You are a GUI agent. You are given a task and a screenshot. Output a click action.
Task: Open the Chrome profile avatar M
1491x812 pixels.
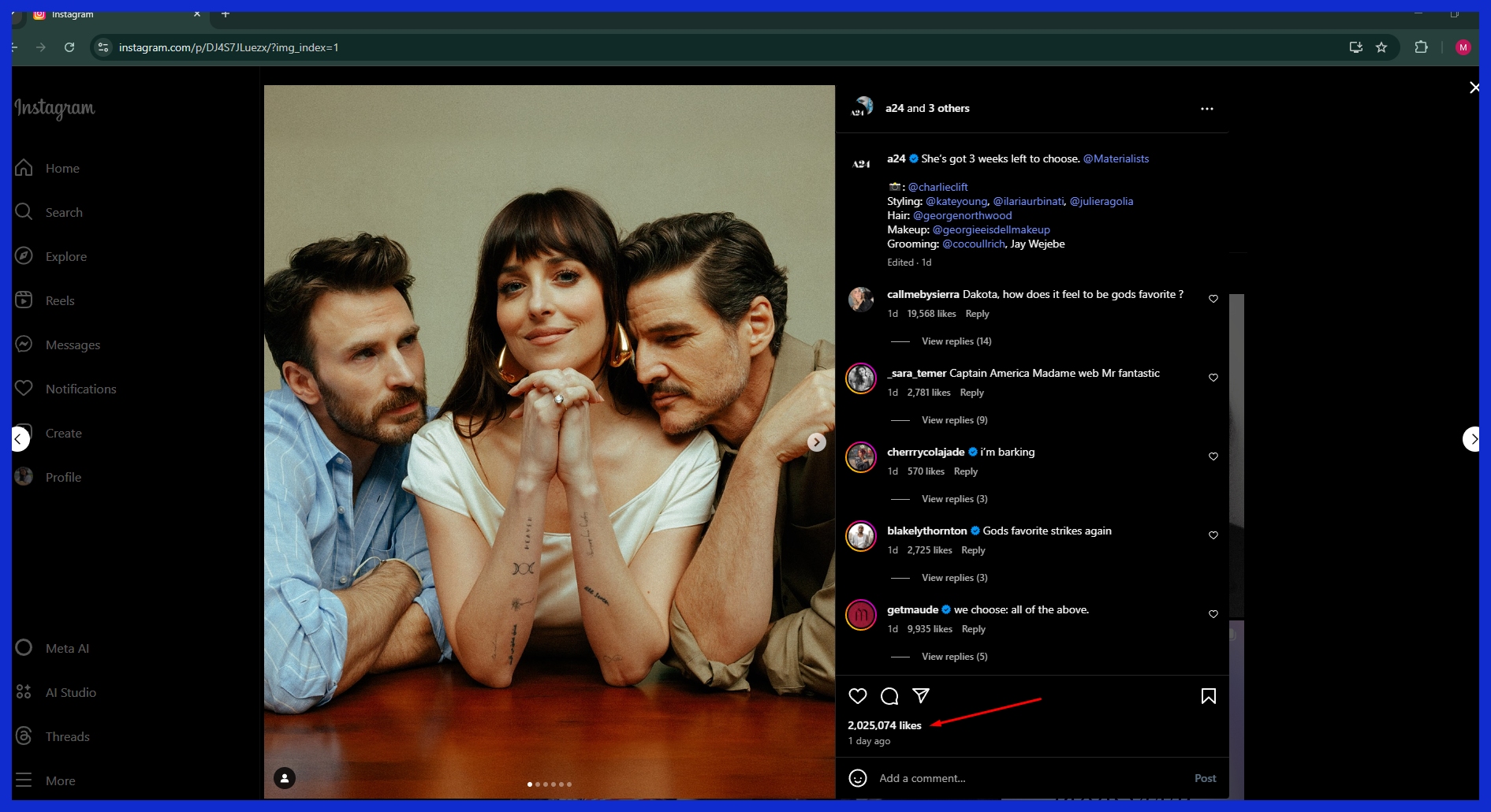(1463, 47)
